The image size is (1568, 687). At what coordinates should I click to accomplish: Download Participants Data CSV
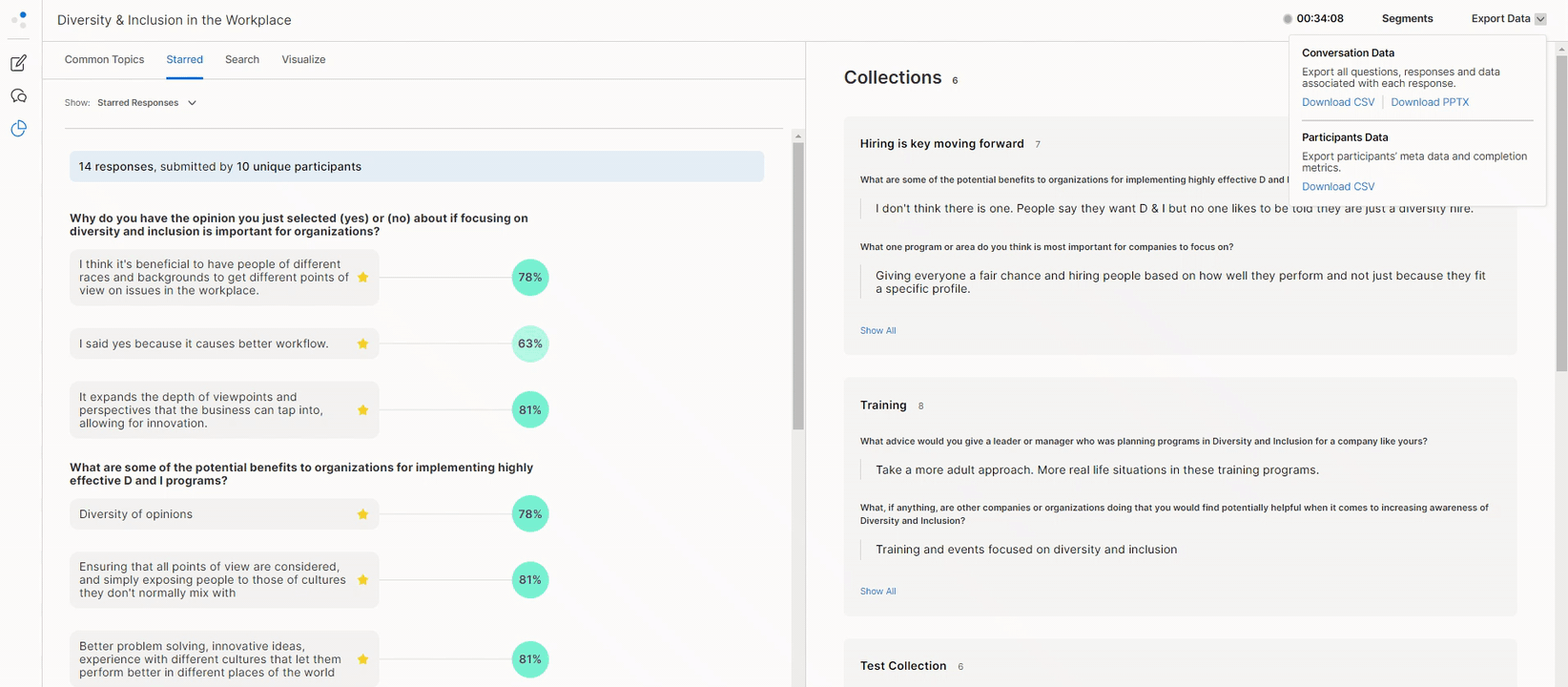point(1338,187)
